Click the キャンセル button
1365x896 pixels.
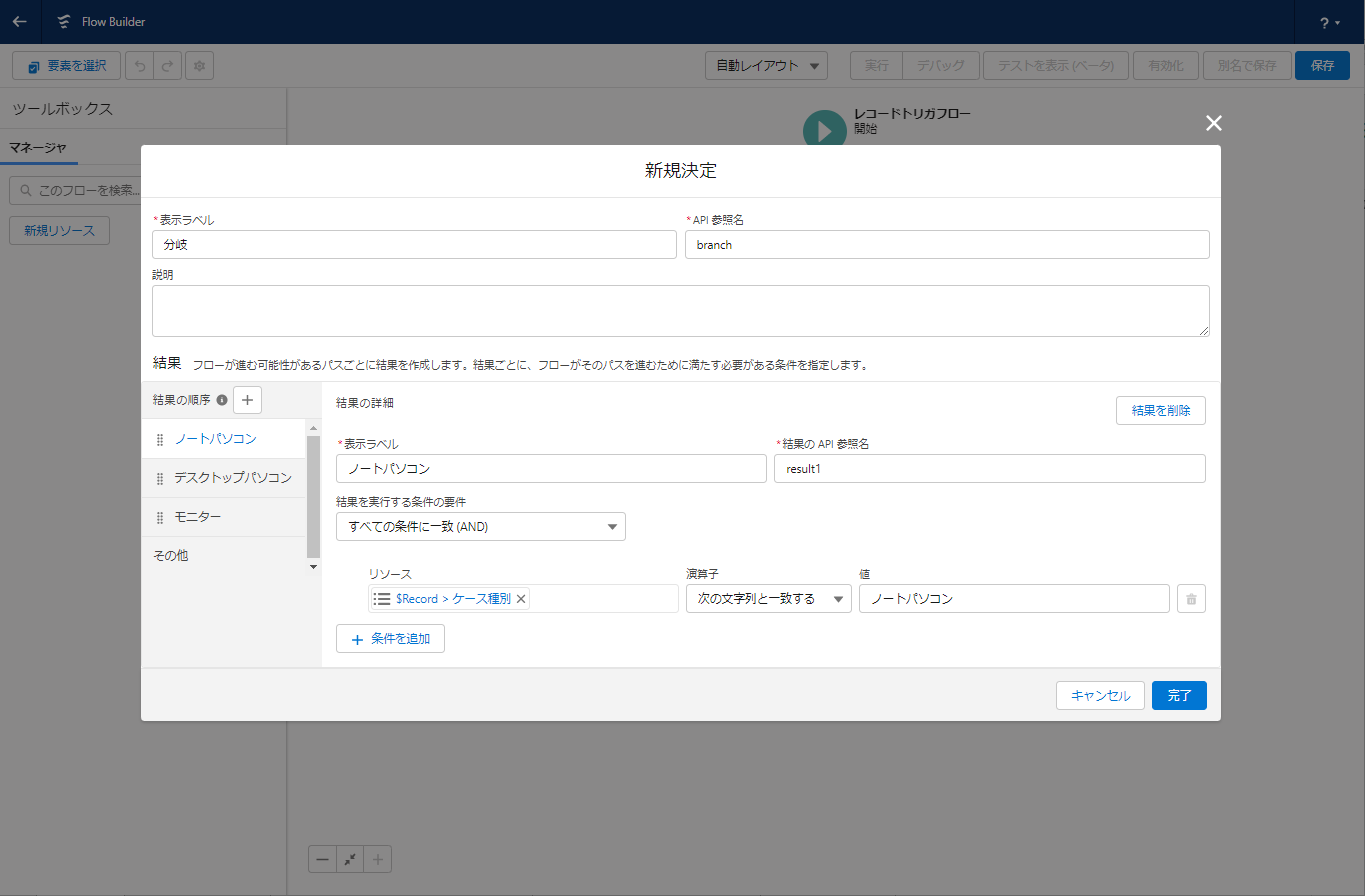[1100, 695]
